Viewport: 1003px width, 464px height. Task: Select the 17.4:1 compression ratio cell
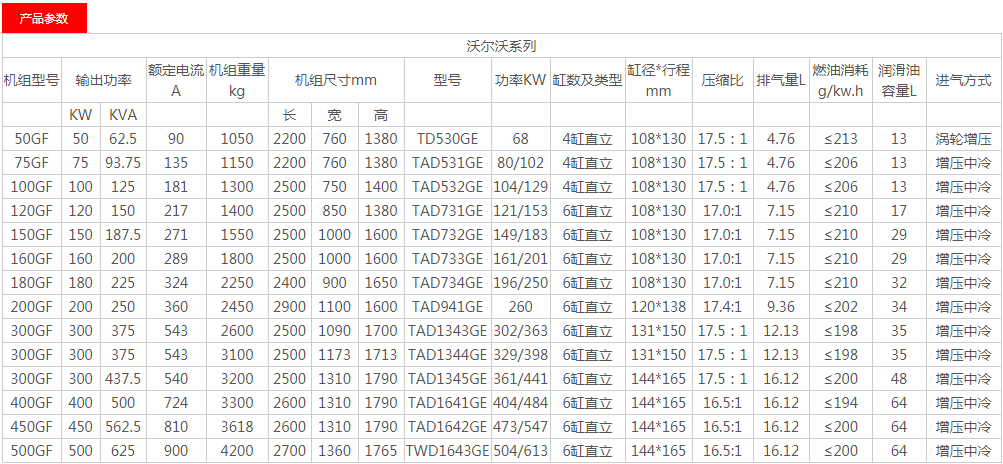(x=722, y=307)
